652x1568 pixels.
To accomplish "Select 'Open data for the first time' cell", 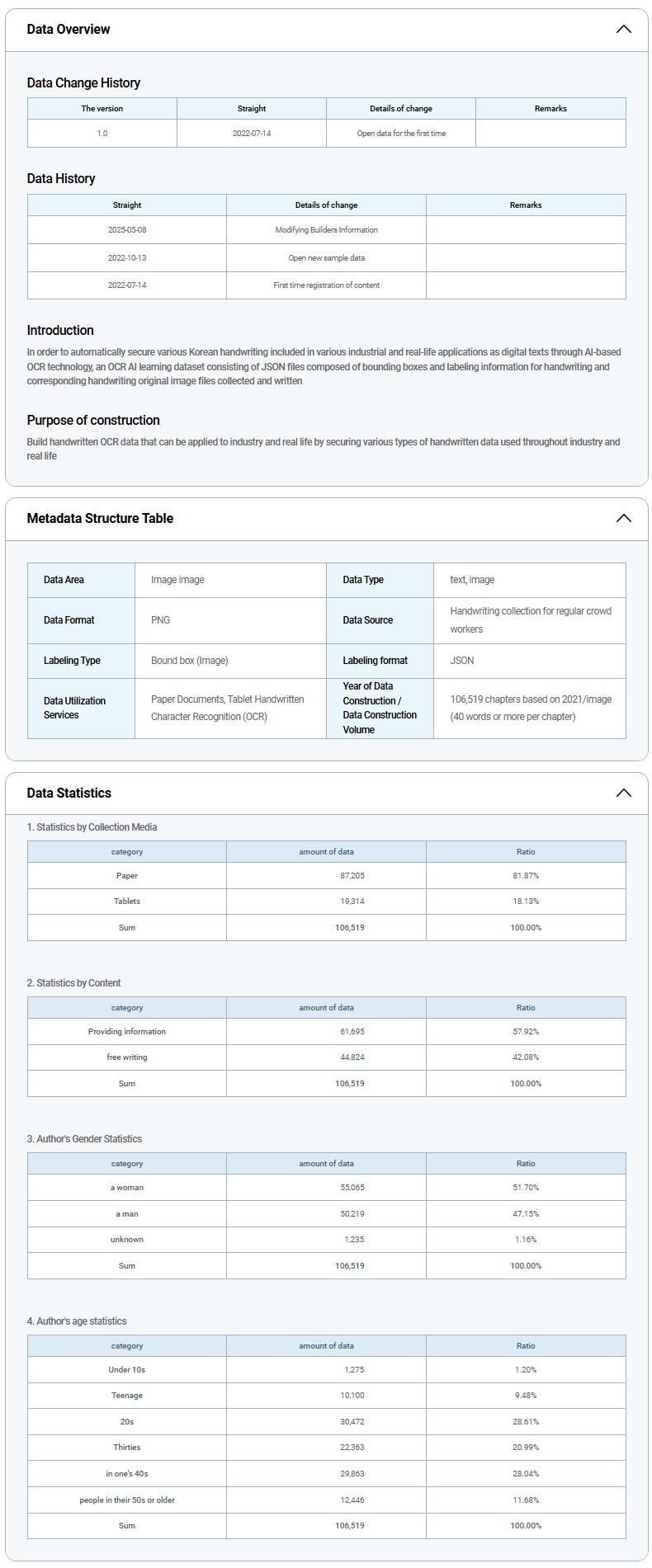I will pyautogui.click(x=401, y=134).
